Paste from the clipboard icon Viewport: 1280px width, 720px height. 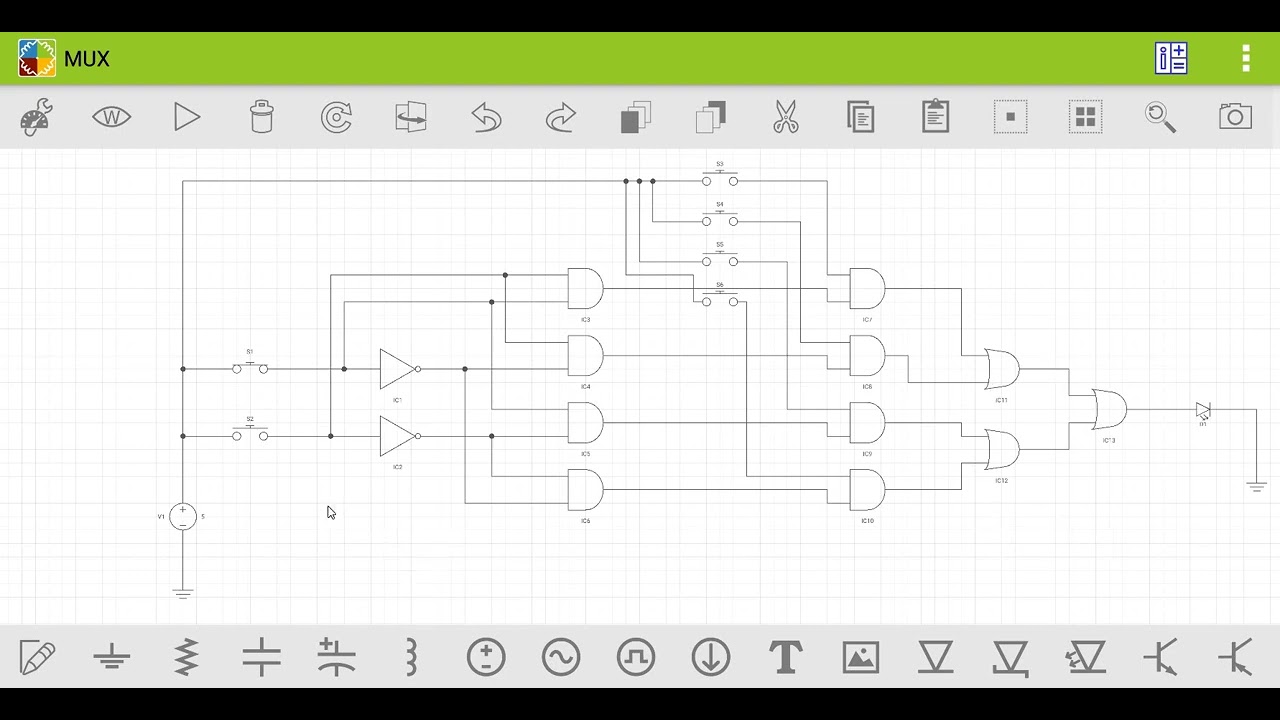coord(935,117)
